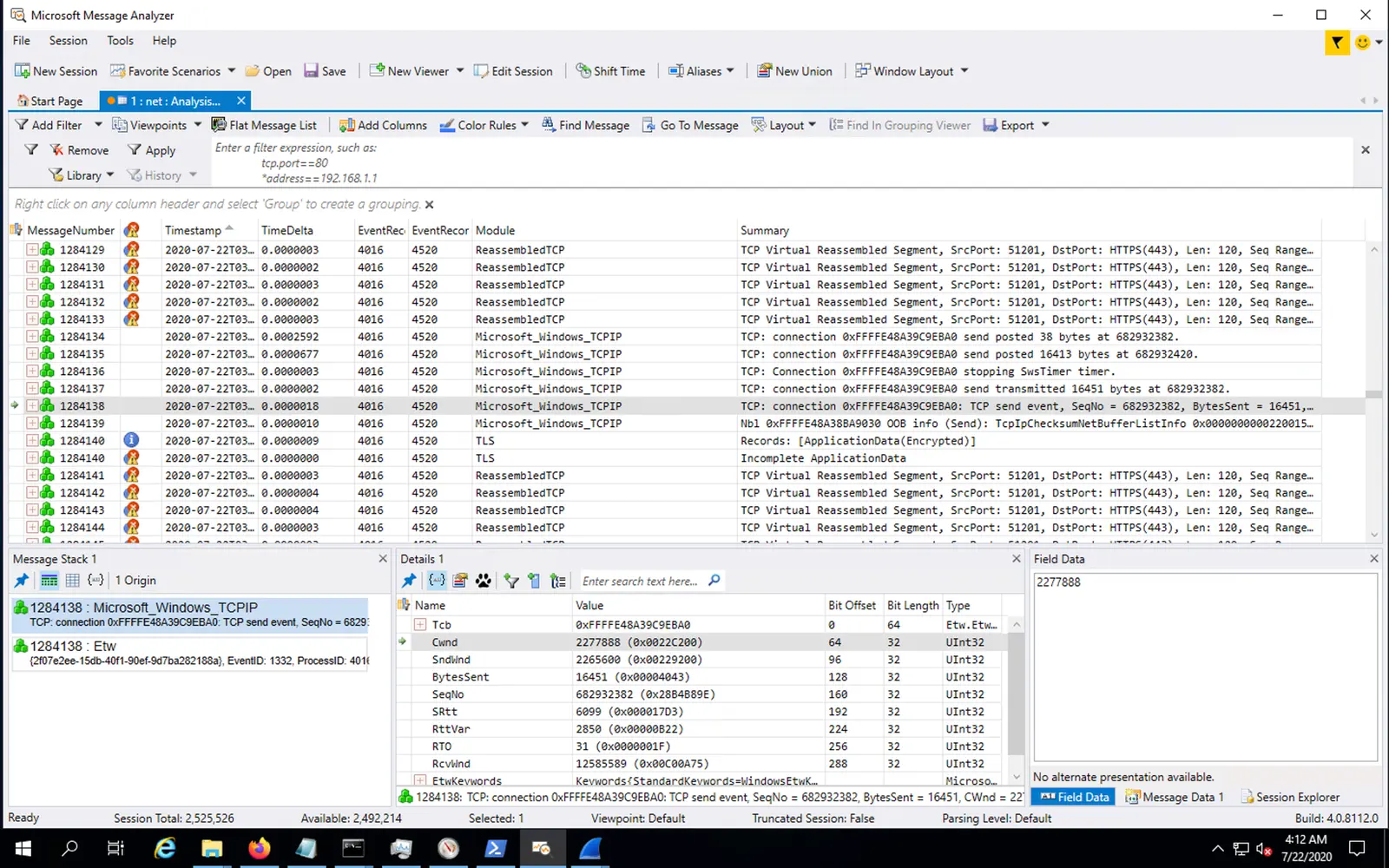
Task: Click the paw print icon in Details toolbar
Action: 484,581
